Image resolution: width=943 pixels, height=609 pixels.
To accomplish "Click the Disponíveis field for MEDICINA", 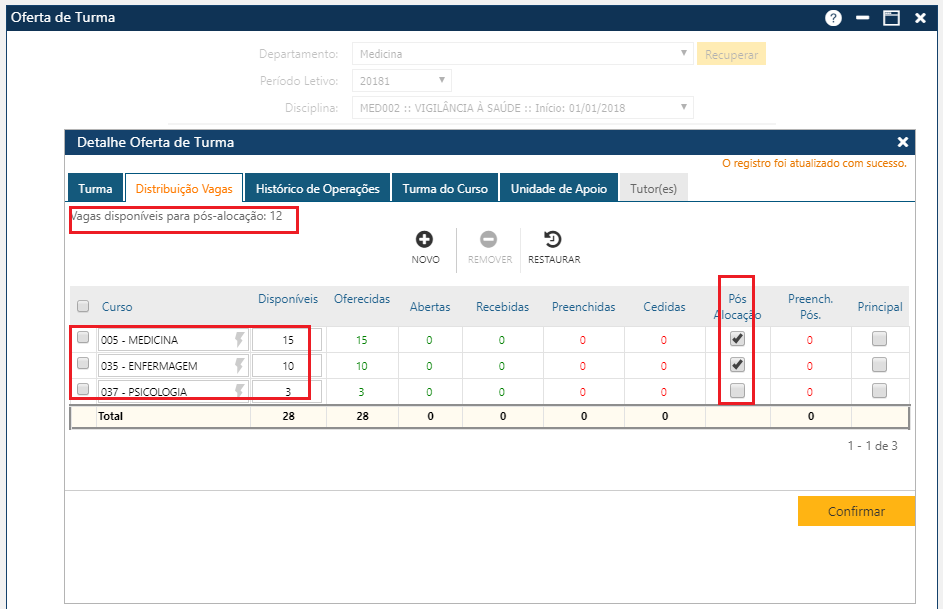I will point(287,340).
